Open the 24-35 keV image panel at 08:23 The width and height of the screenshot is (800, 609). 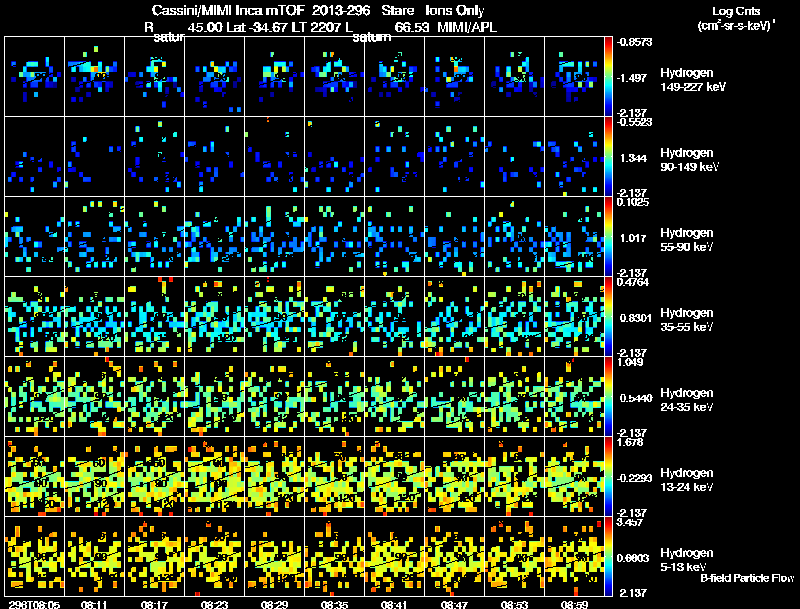pyautogui.click(x=214, y=397)
